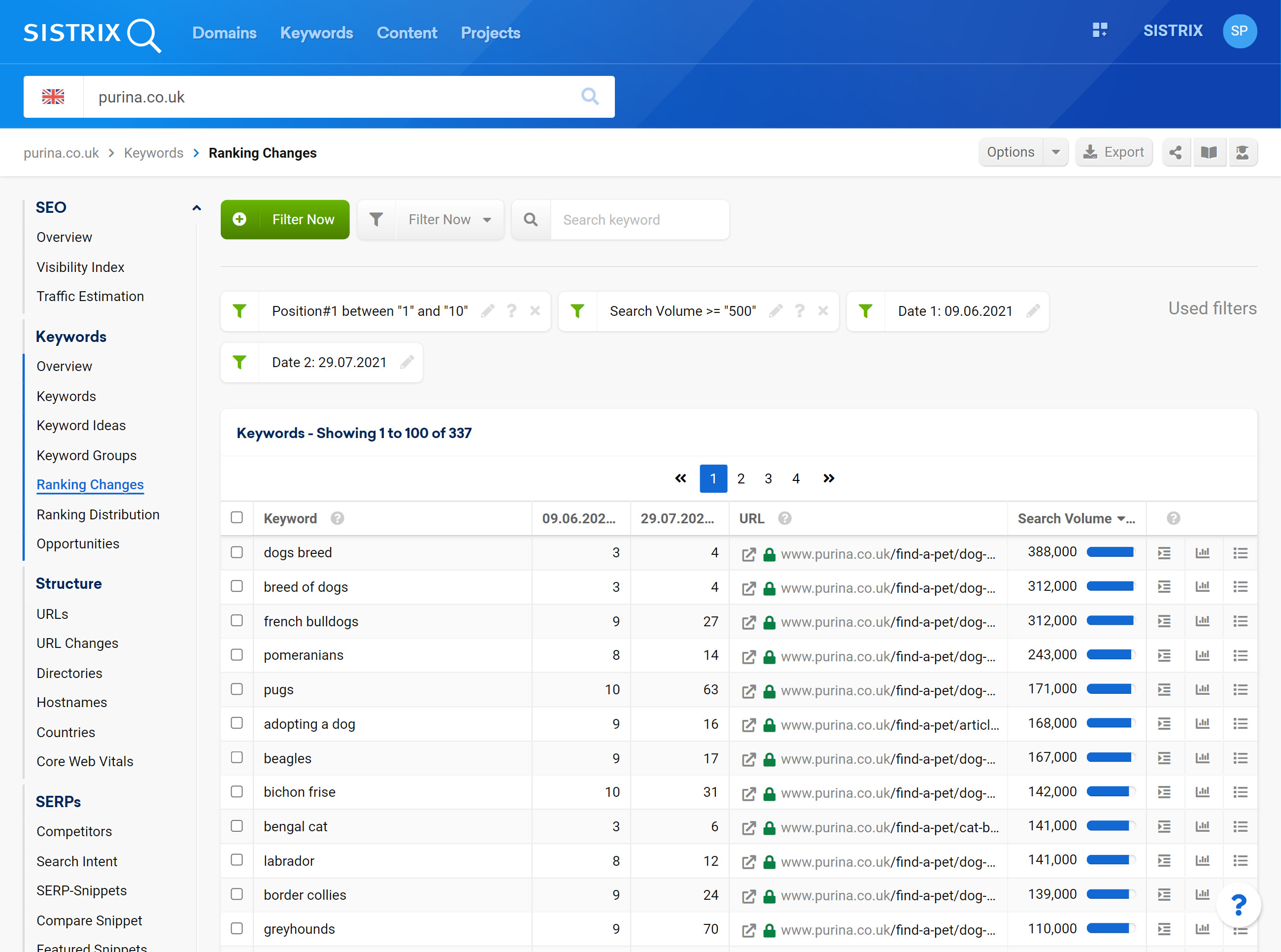The height and width of the screenshot is (952, 1281).
Task: Click the bookmark/save report icon
Action: click(x=1209, y=153)
